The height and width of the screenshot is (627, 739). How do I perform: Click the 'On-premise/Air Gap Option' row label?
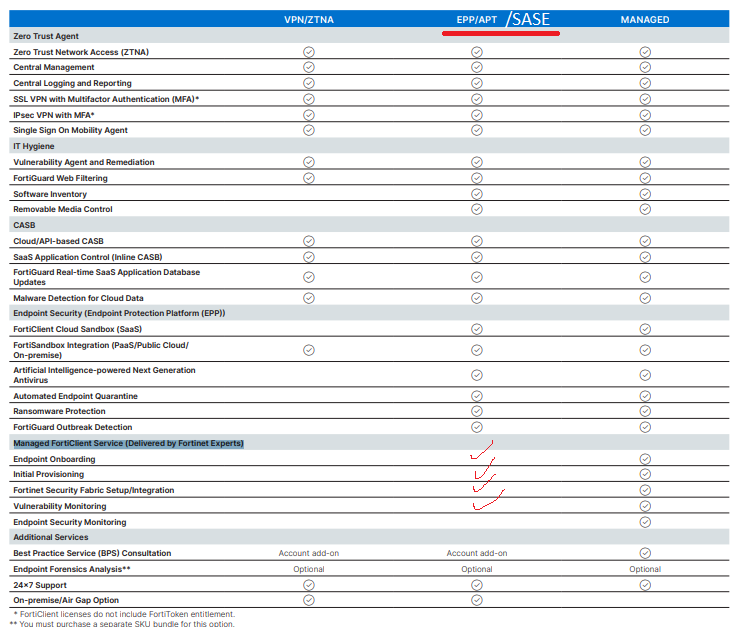pyautogui.click(x=66, y=600)
